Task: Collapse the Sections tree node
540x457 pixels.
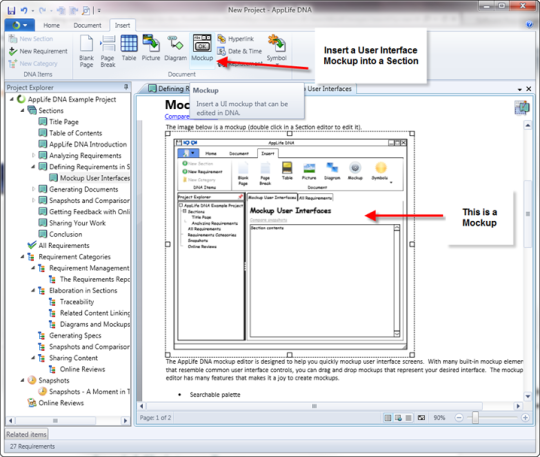Action: point(22,111)
